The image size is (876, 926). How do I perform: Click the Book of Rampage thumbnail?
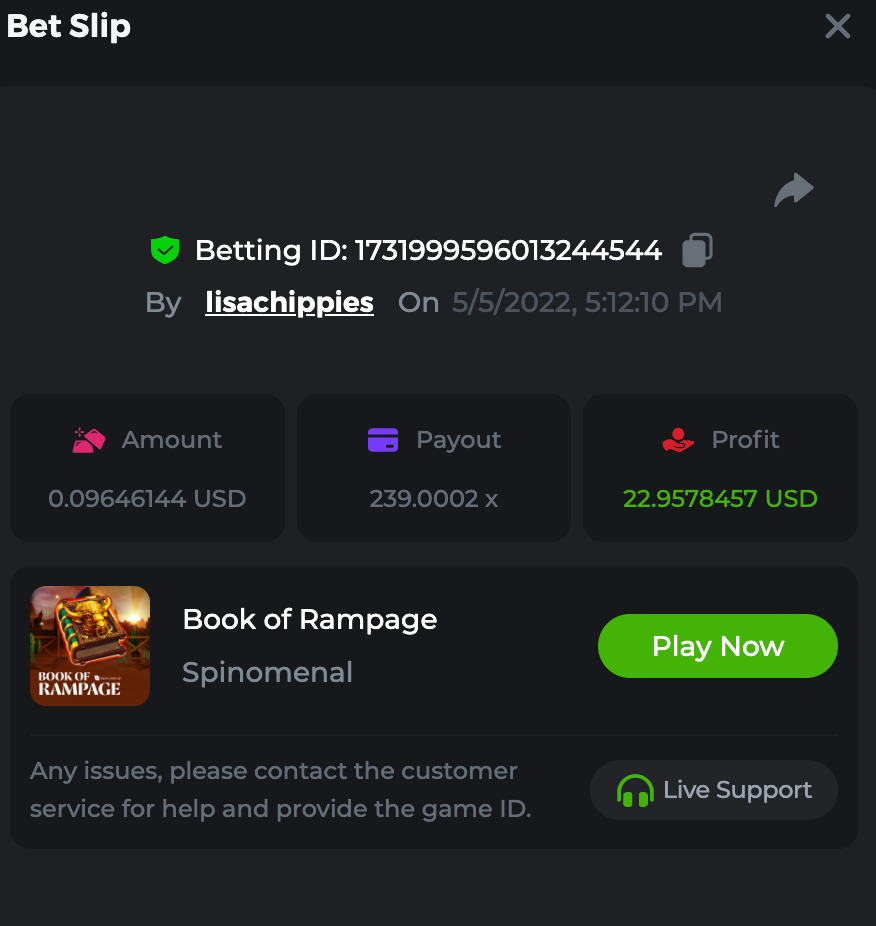coord(90,646)
